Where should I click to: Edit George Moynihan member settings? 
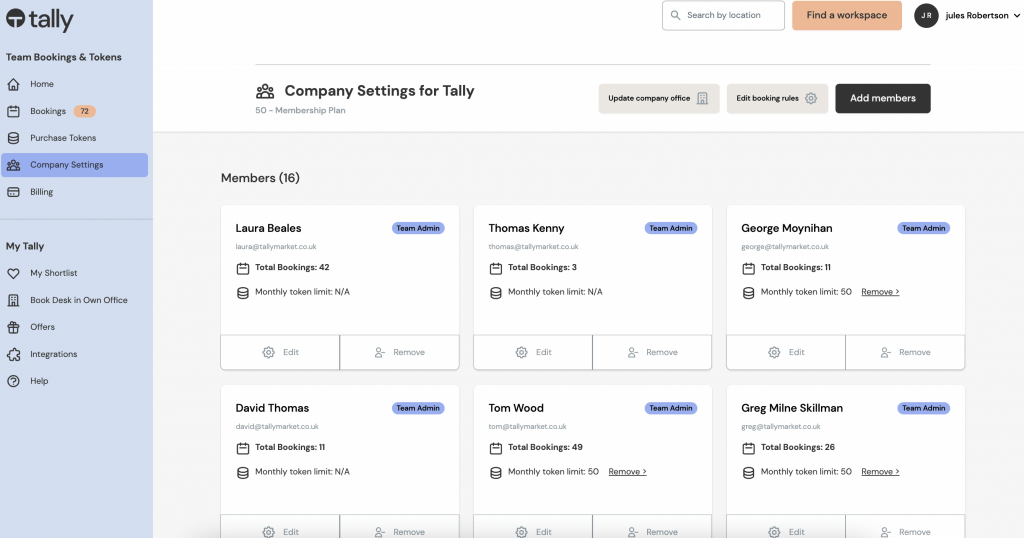786,353
